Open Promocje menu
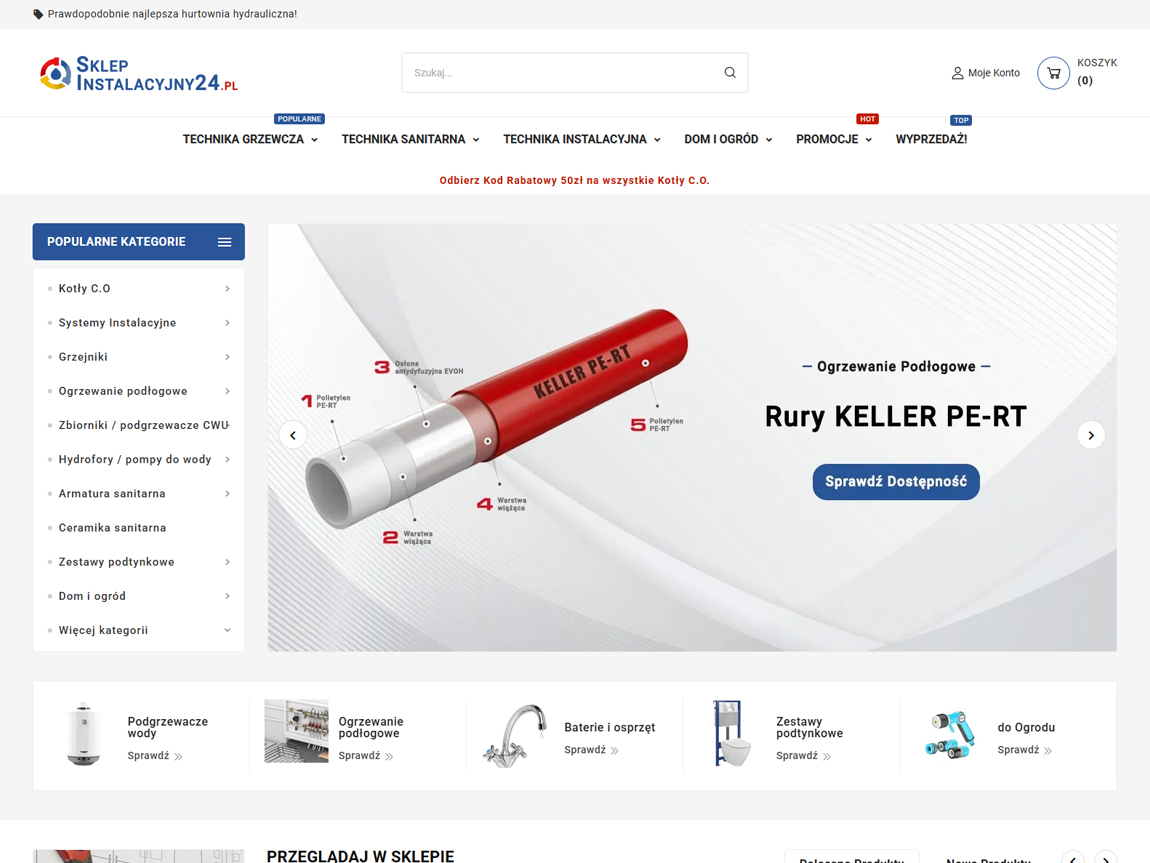The image size is (1150, 863). 827,139
